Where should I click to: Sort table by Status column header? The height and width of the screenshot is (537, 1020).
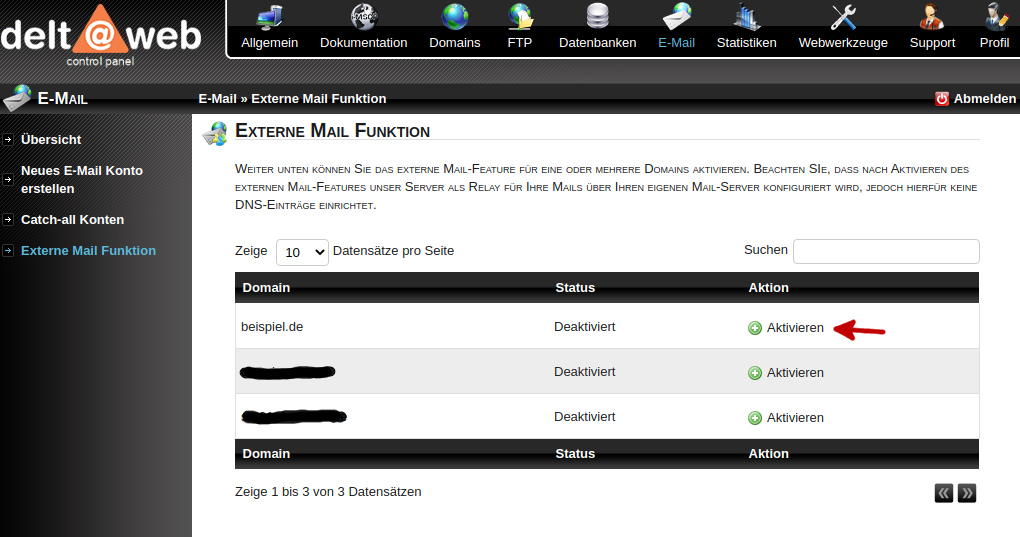tap(575, 288)
